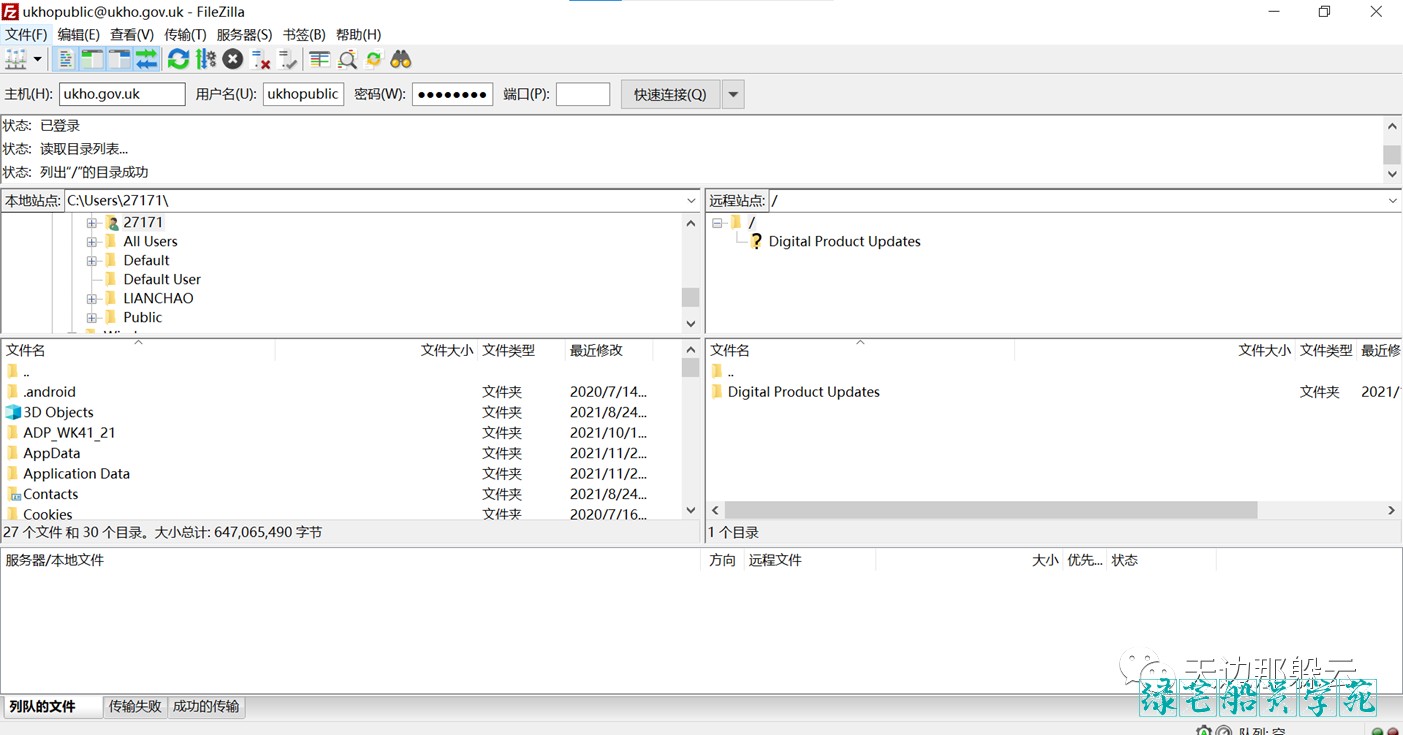
Task: Click the 用户名 username field
Action: 304,94
